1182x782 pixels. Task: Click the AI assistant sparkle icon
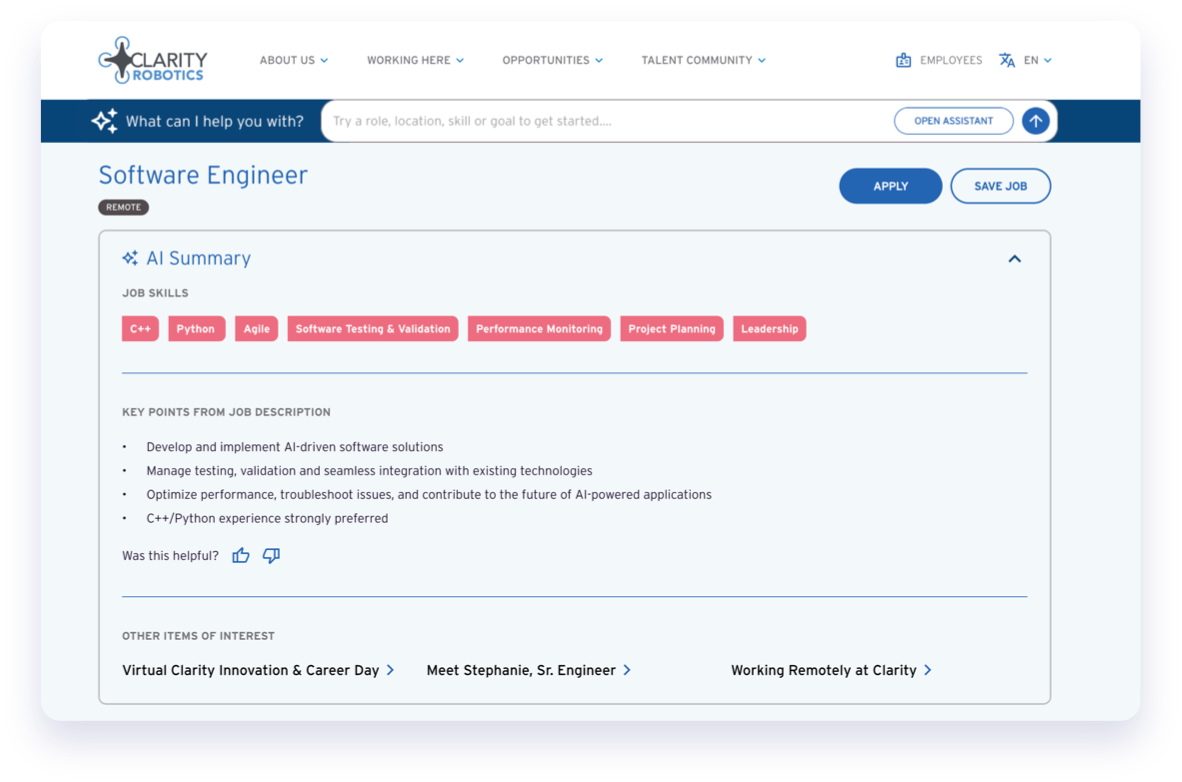coord(105,121)
